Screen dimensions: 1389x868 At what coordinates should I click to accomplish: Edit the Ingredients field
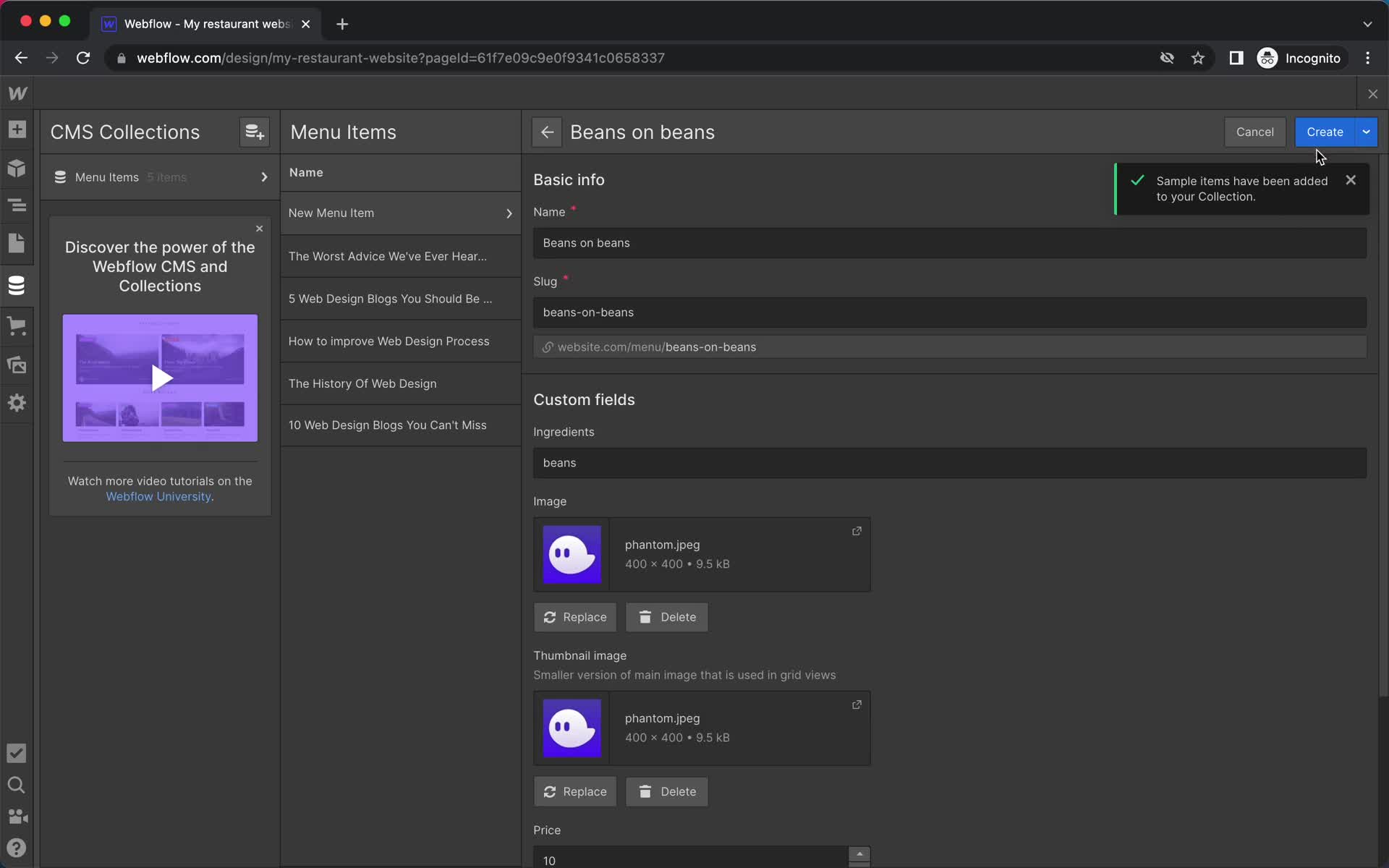[x=949, y=463]
